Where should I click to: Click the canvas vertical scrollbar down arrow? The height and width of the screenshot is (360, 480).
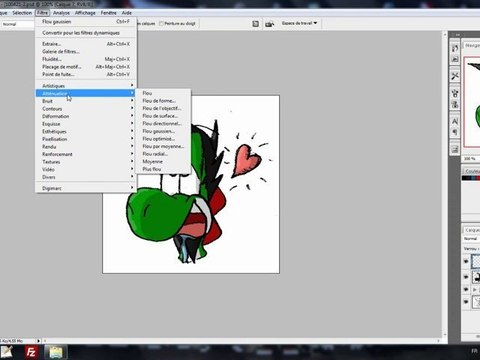tap(445, 335)
